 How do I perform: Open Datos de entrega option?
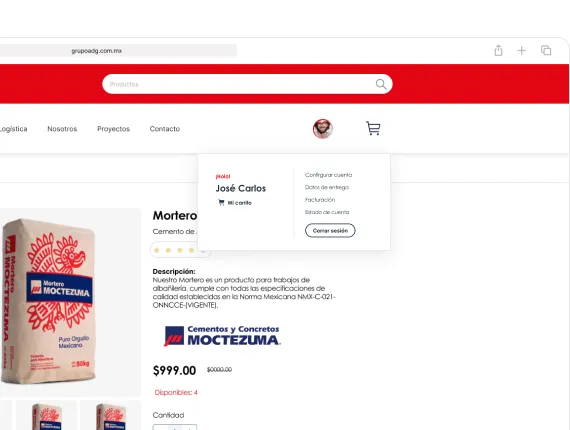tap(326, 187)
